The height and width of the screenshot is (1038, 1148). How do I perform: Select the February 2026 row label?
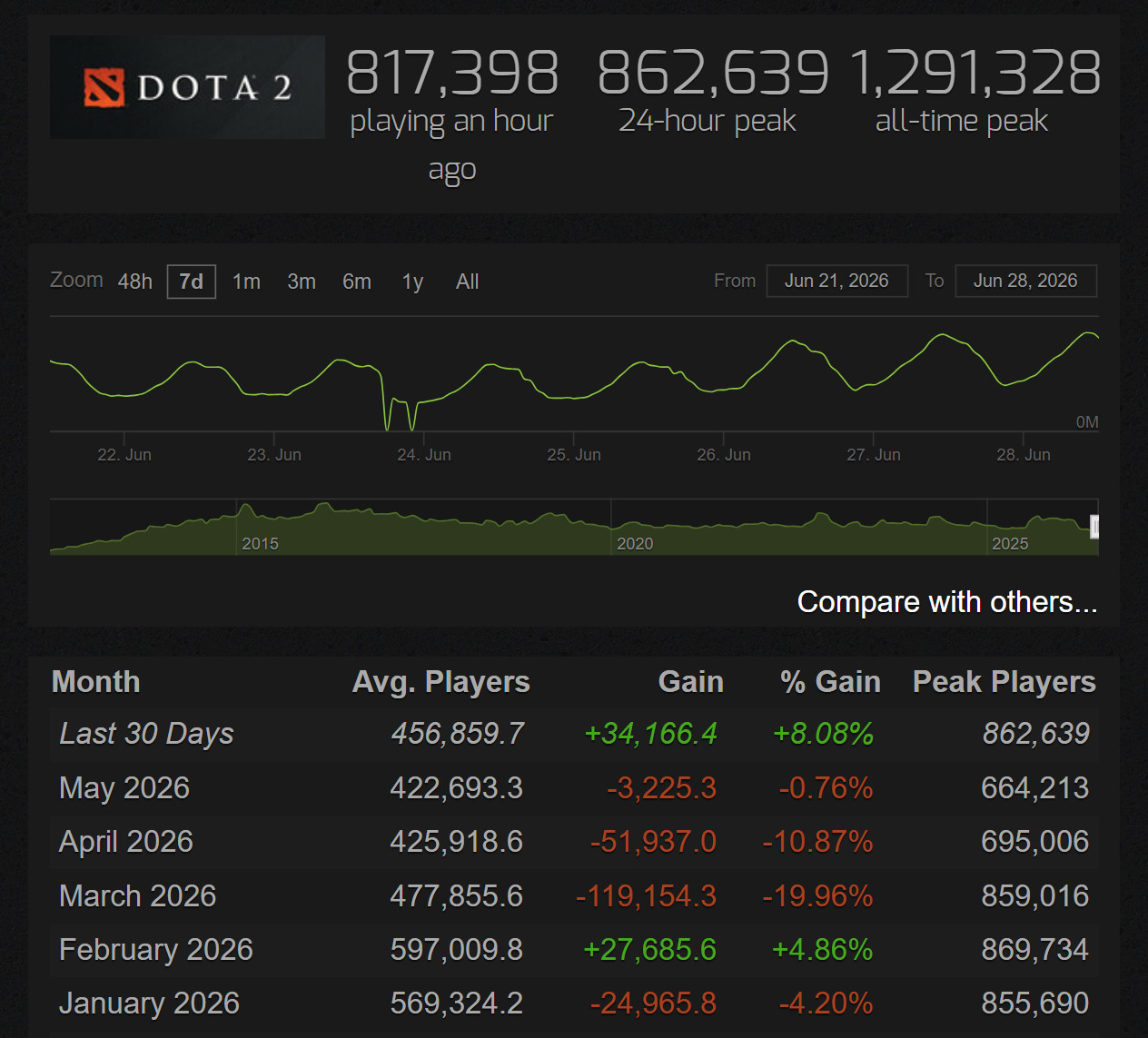pos(156,949)
